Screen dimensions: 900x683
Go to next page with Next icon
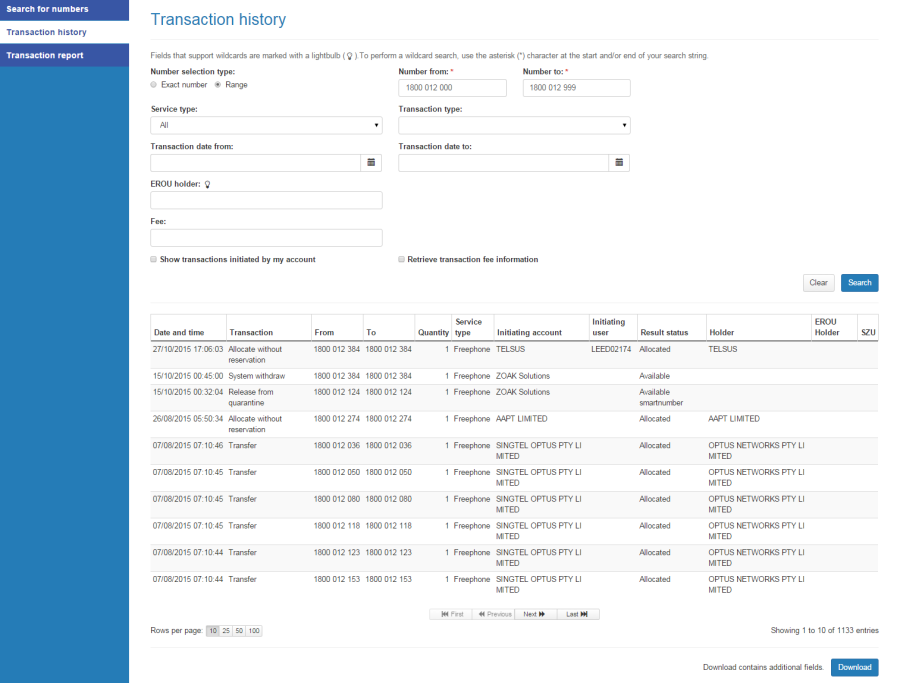click(534, 614)
